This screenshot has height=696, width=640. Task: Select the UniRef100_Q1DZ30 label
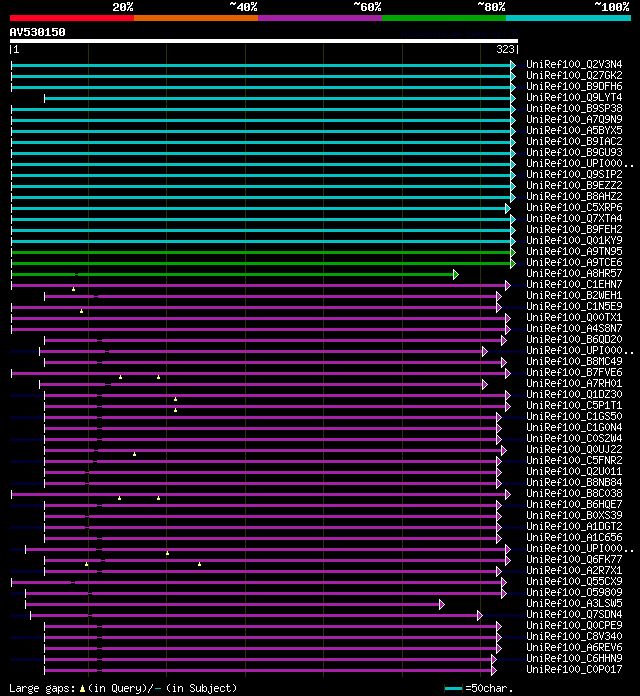click(x=574, y=395)
